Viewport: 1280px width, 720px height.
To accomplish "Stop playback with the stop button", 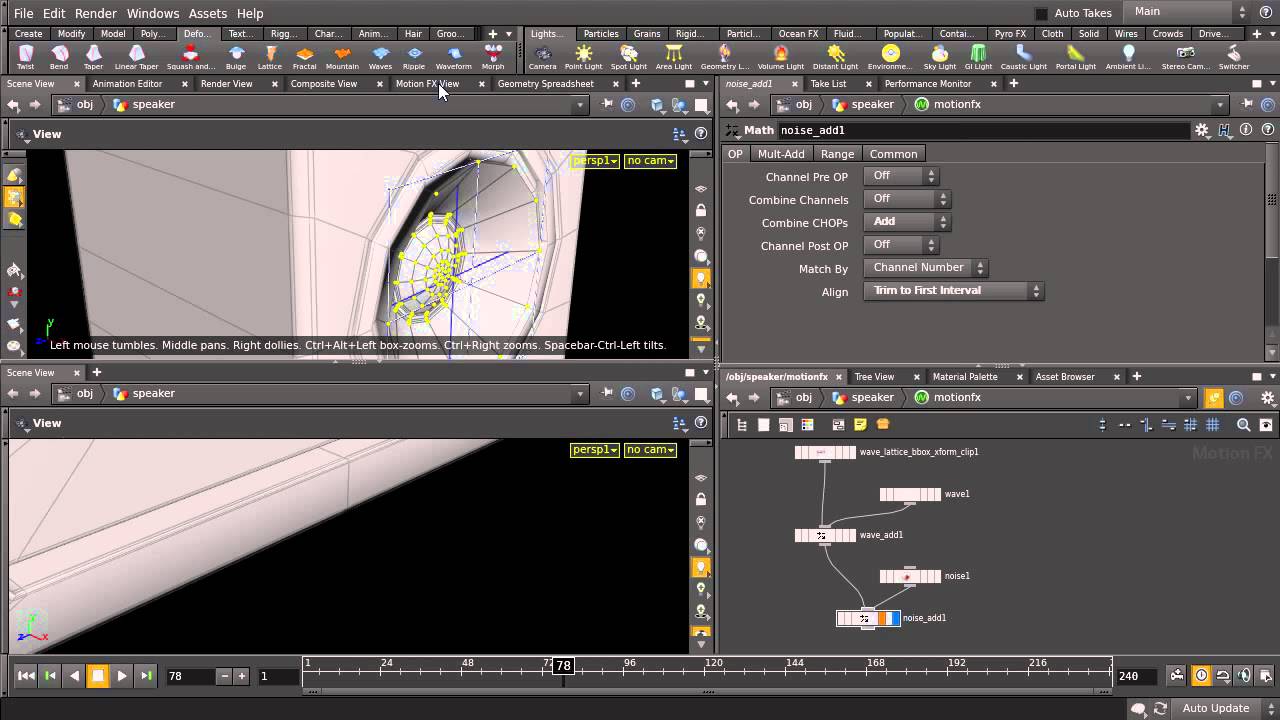I will pos(98,676).
